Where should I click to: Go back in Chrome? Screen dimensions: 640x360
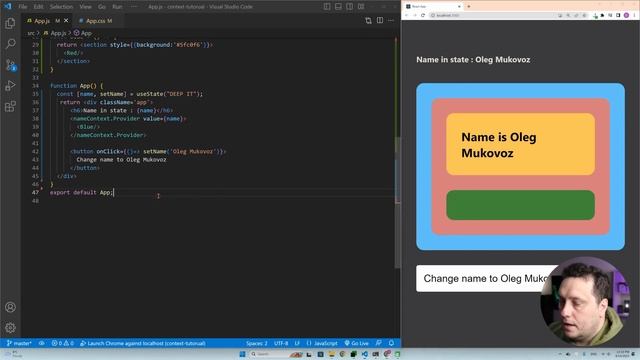pyautogui.click(x=407, y=15)
